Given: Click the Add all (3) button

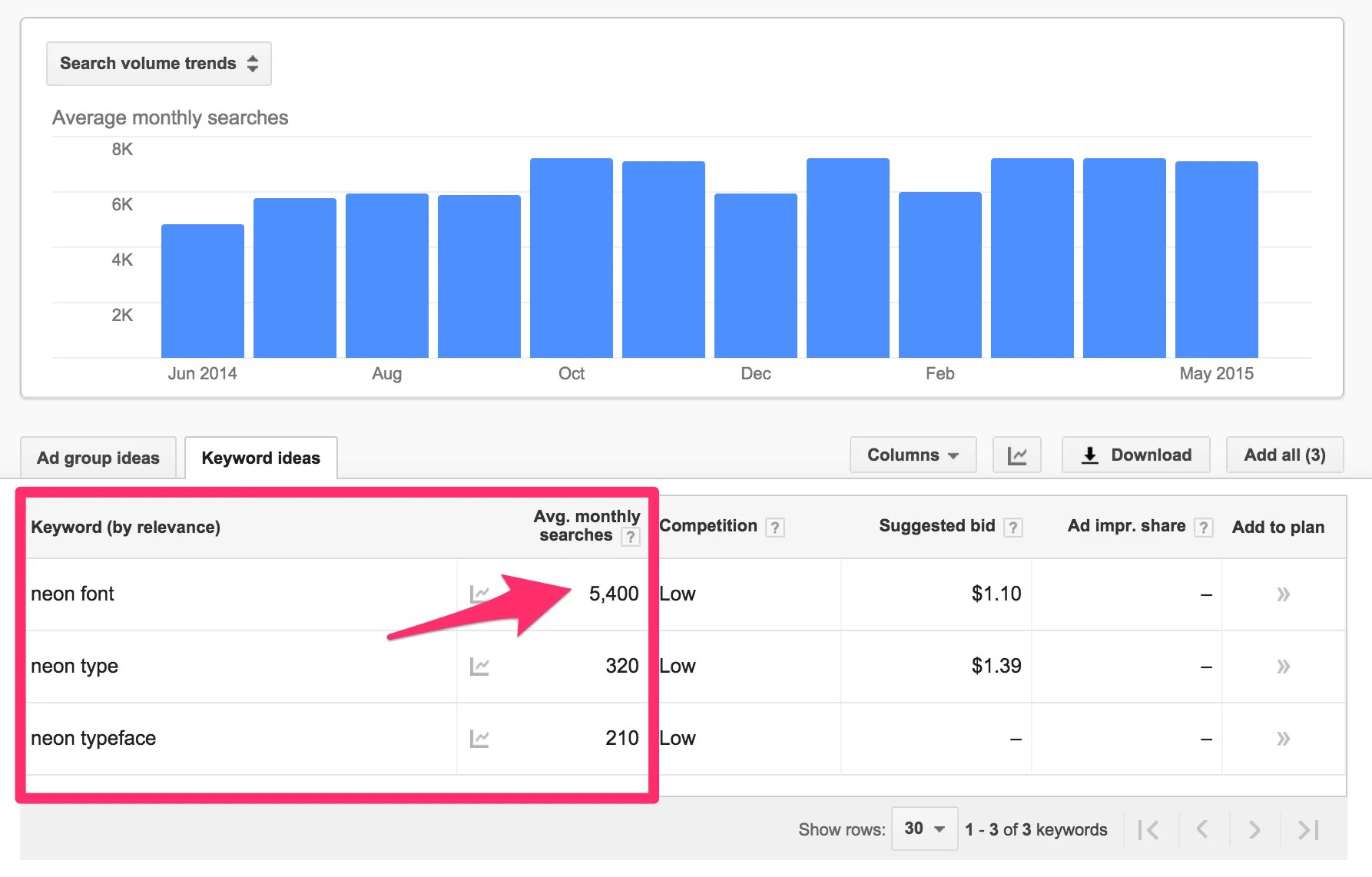Looking at the screenshot, I should tap(1284, 455).
